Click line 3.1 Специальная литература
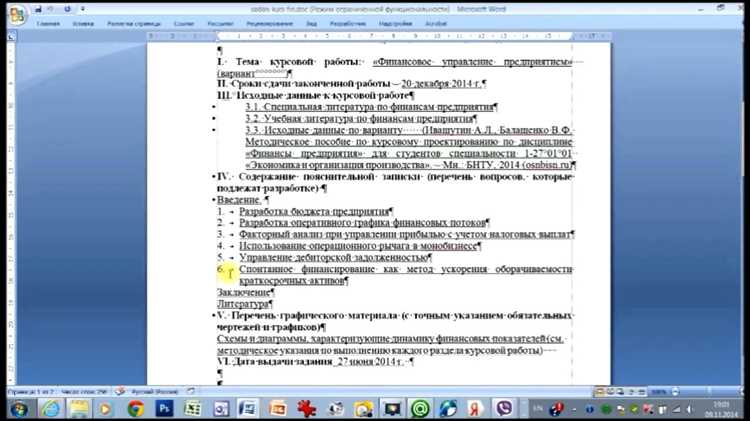This screenshot has height=421, width=750. (x=369, y=107)
